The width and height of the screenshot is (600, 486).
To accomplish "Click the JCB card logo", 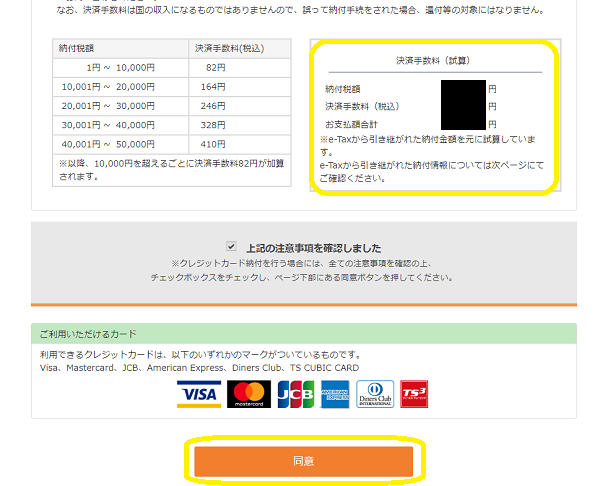I will (296, 394).
